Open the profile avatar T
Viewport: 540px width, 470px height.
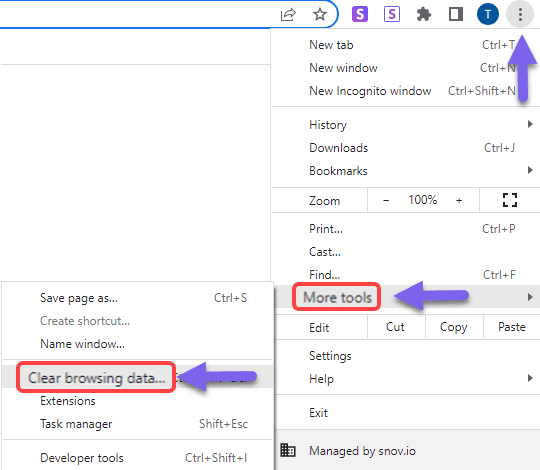(x=488, y=14)
